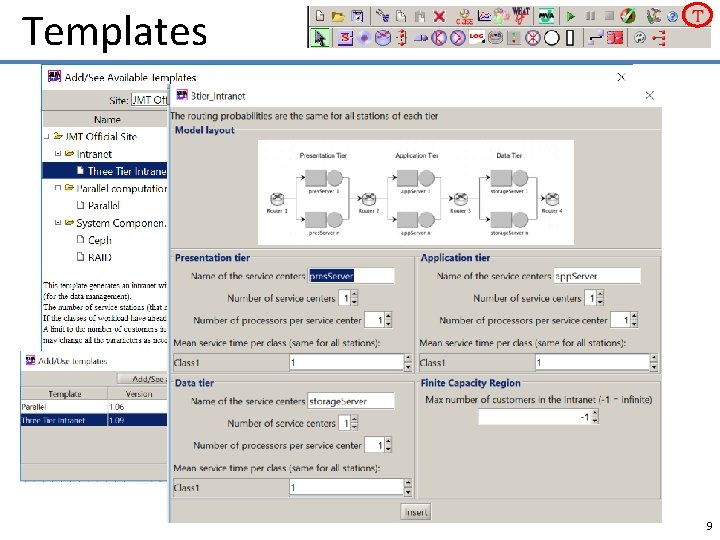
Task: Select the connection link tool
Action: tap(596, 38)
